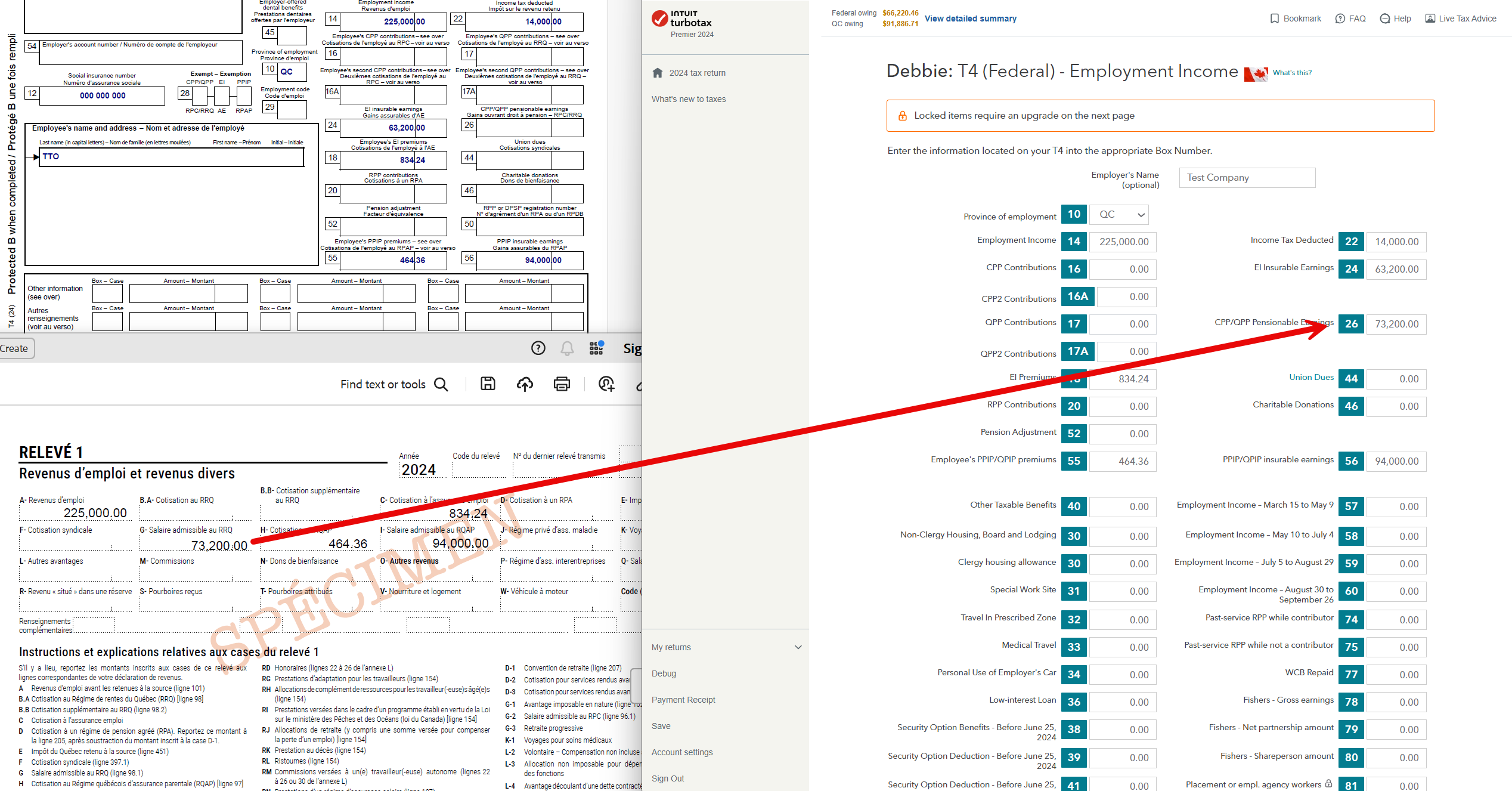The image size is (1512, 791).
Task: Click the RPP Contributions box 20 field
Action: pyautogui.click(x=1123, y=406)
